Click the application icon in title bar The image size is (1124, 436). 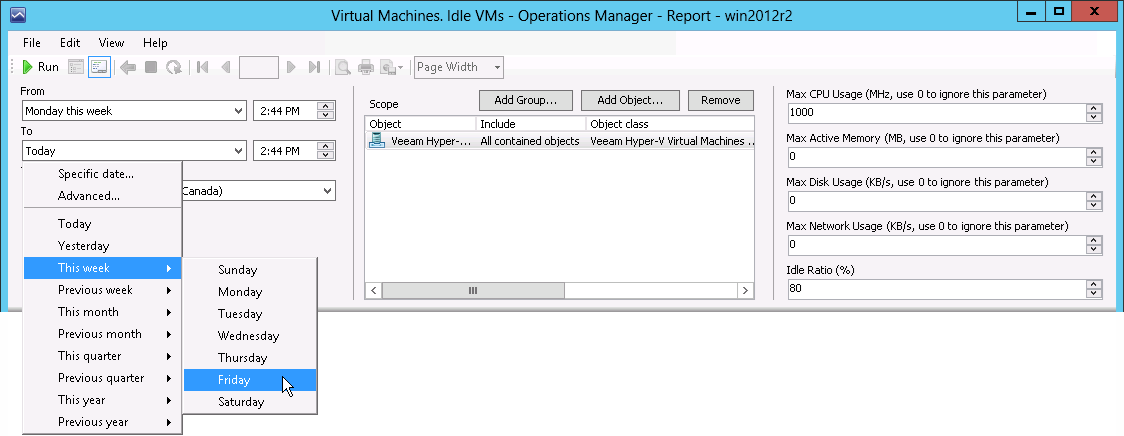[19, 14]
